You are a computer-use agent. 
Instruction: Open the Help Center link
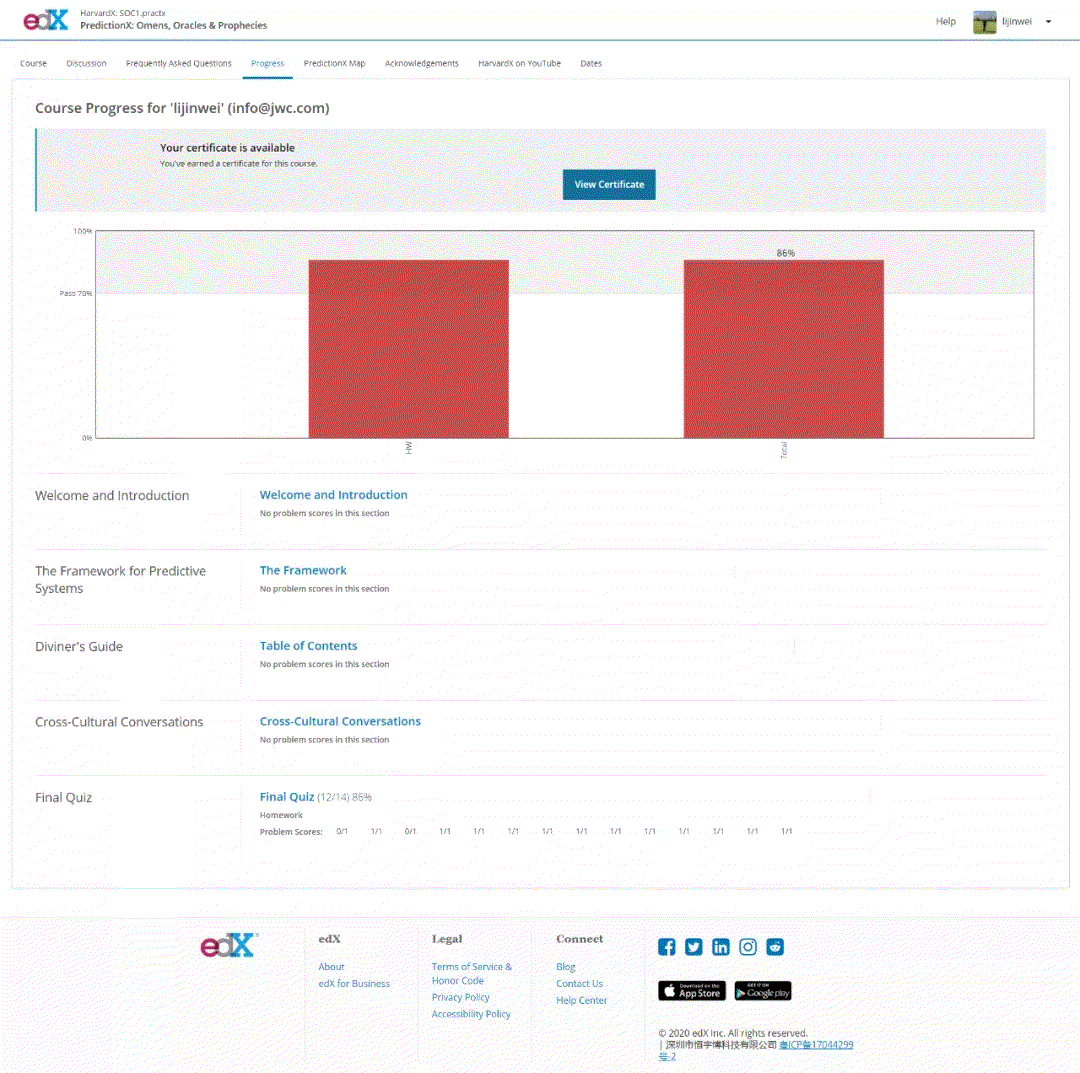[x=581, y=1000]
